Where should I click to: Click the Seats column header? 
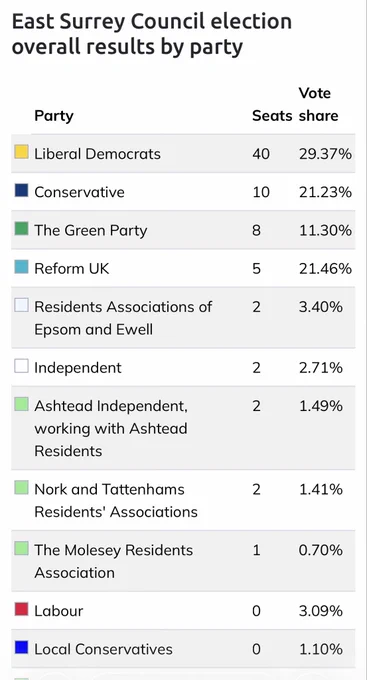(272, 116)
